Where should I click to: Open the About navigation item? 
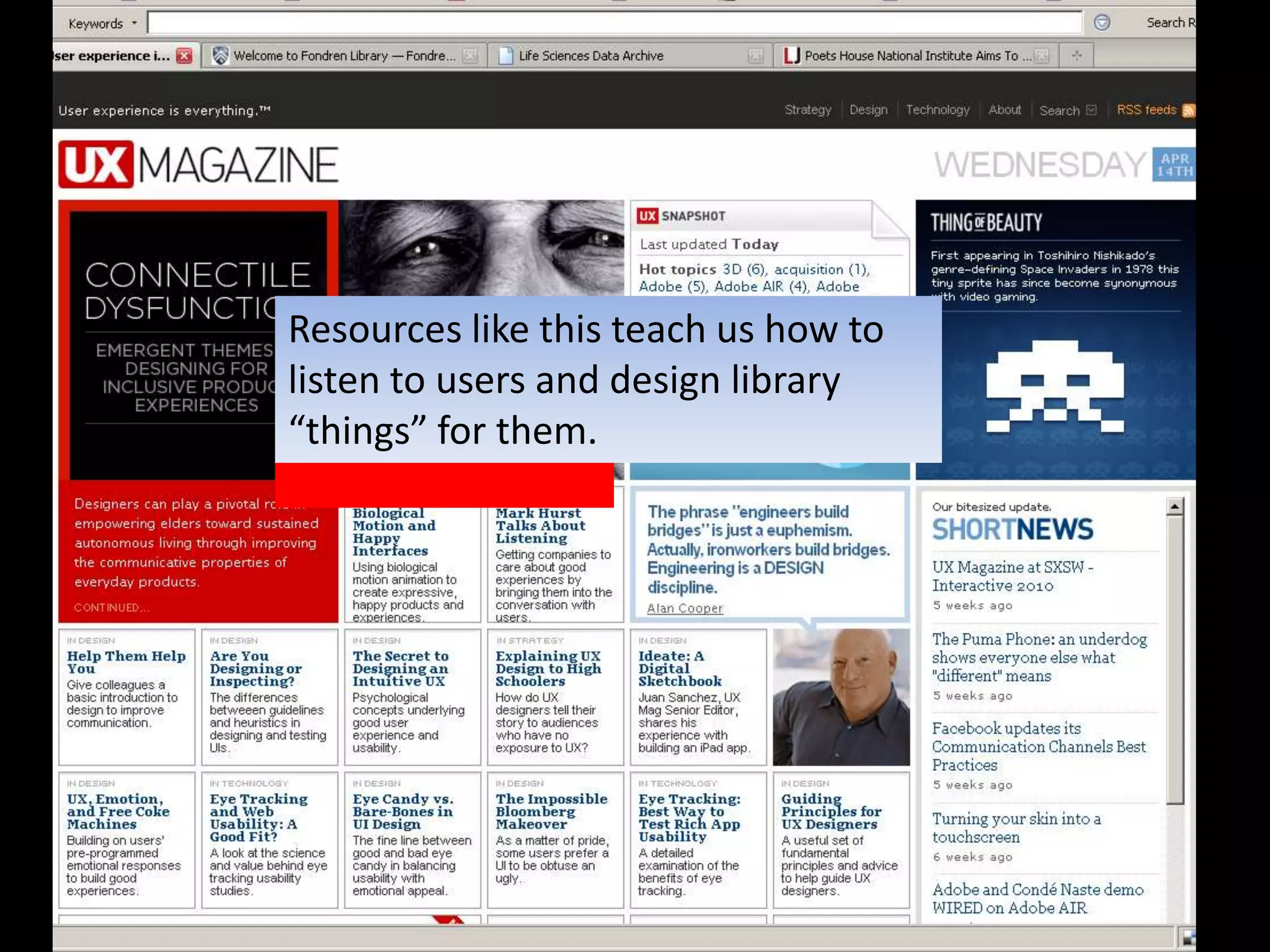(1005, 110)
